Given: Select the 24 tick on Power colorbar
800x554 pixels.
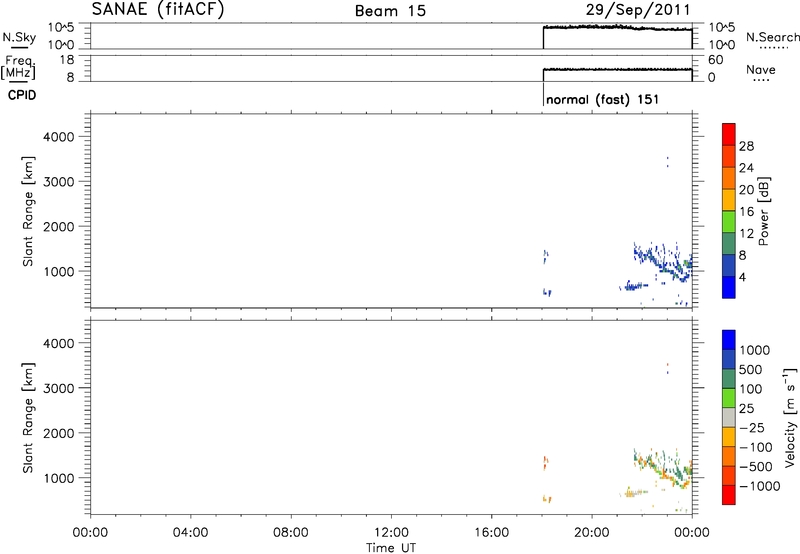Looking at the screenshot, I should (746, 168).
